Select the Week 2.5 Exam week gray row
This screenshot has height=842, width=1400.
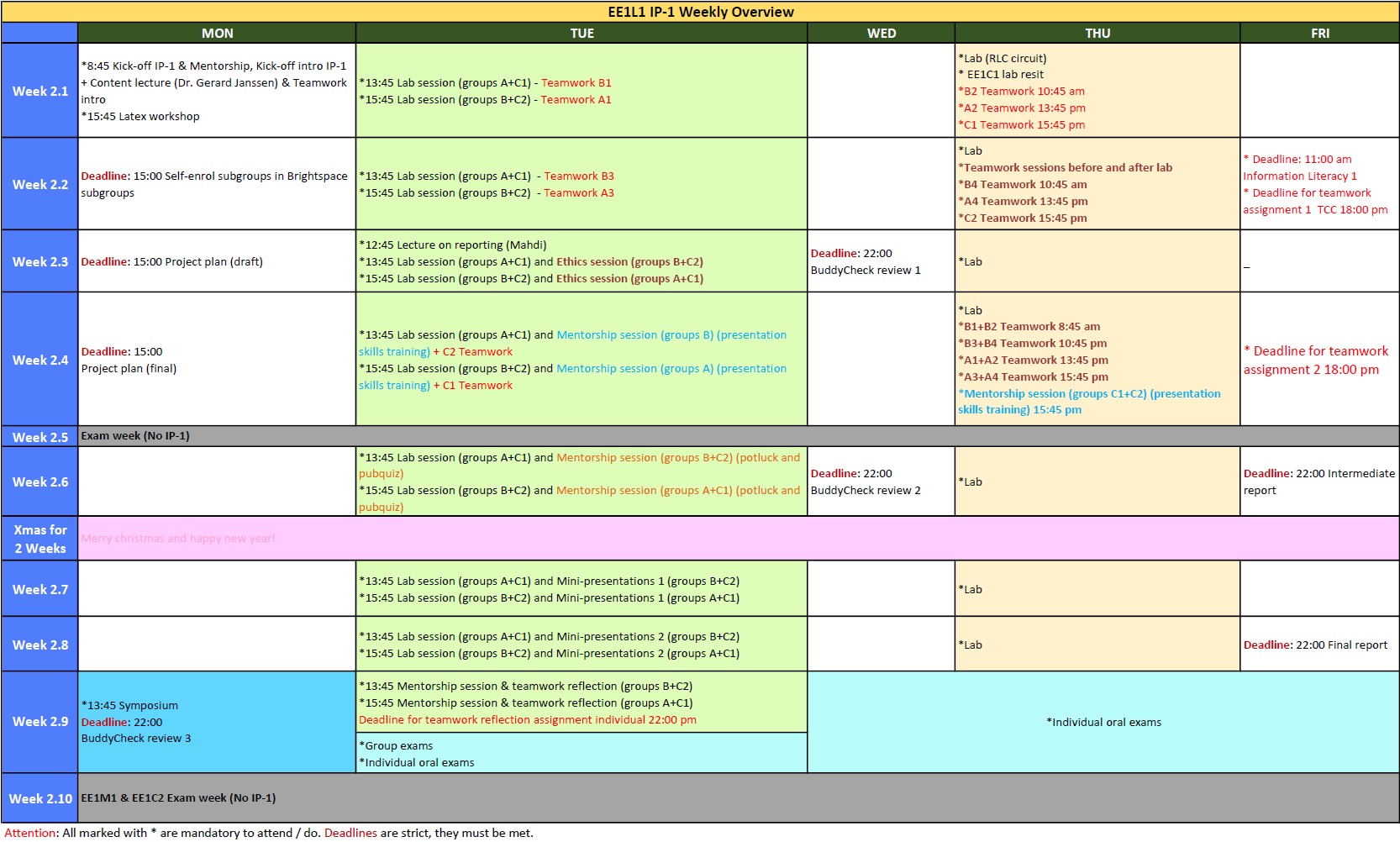[x=738, y=436]
